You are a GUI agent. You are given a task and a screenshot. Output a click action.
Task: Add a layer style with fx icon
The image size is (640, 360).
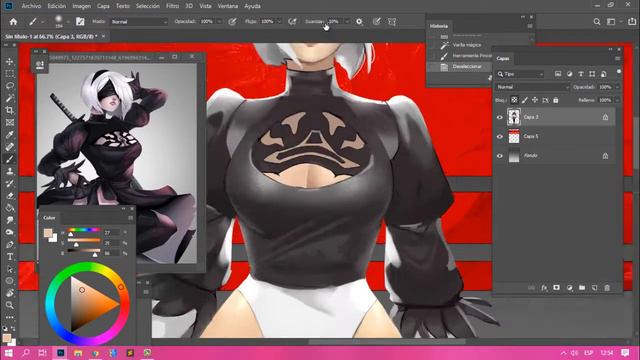click(x=544, y=288)
